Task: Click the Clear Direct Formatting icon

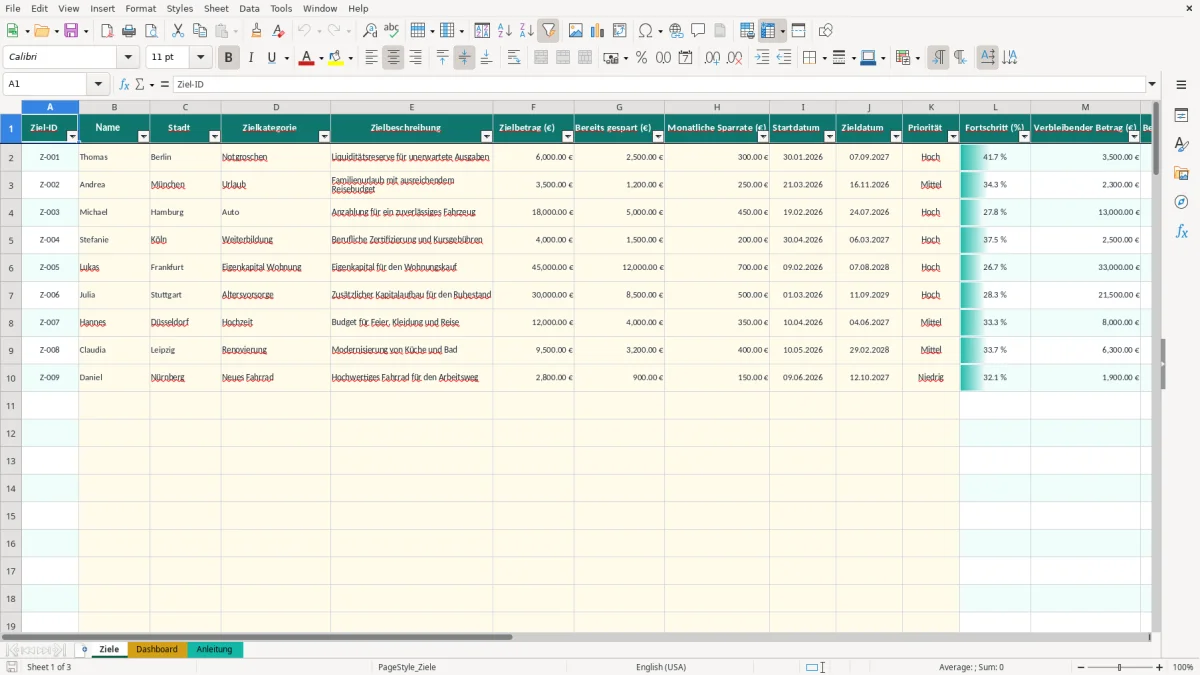Action: click(278, 31)
